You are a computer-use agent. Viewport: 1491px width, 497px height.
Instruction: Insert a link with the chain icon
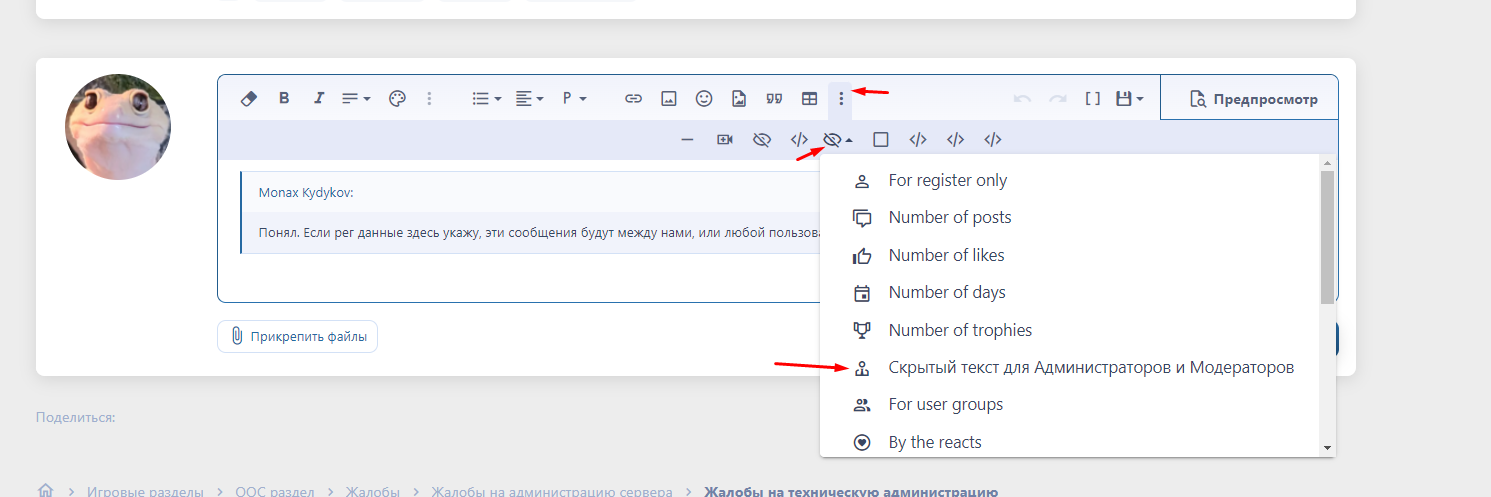tap(633, 99)
